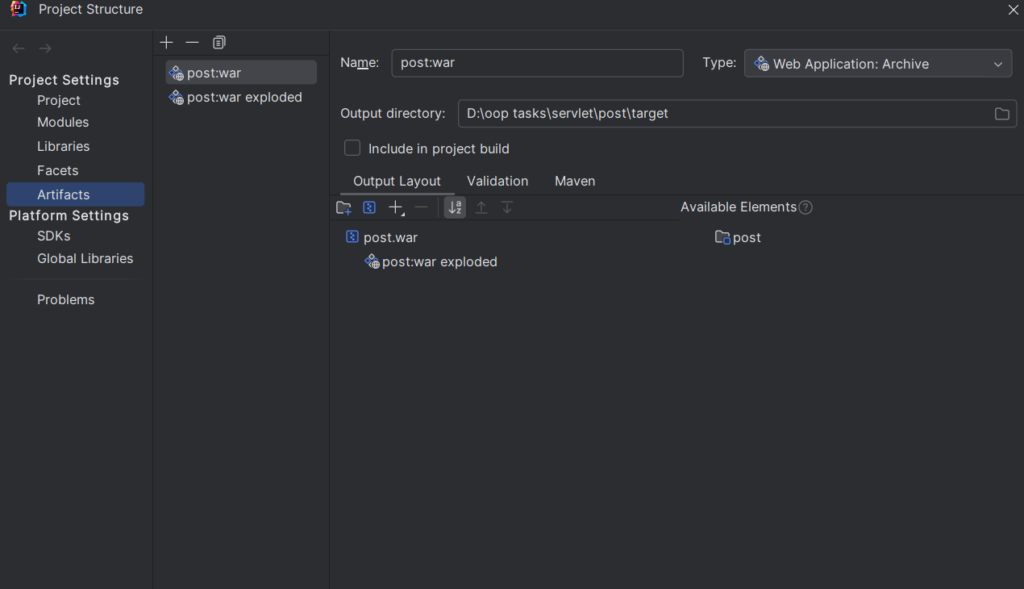Toggle sort elements by names and types
This screenshot has width=1024, height=589.
tap(455, 208)
